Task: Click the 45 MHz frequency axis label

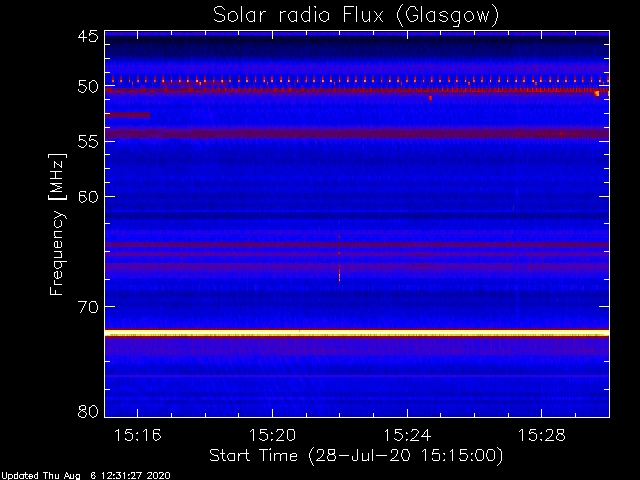Action: pyautogui.click(x=88, y=36)
